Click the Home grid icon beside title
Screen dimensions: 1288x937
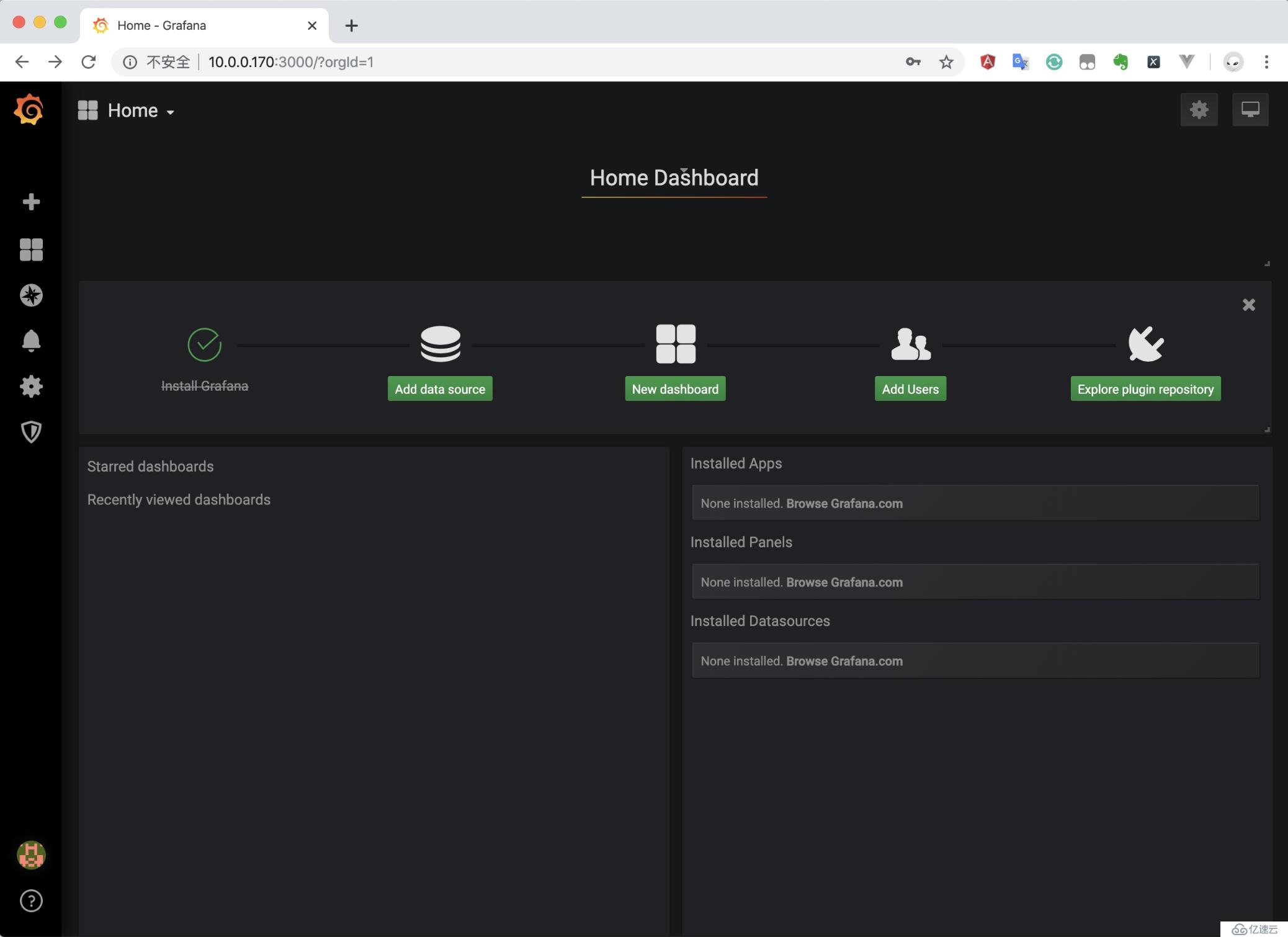tap(87, 110)
